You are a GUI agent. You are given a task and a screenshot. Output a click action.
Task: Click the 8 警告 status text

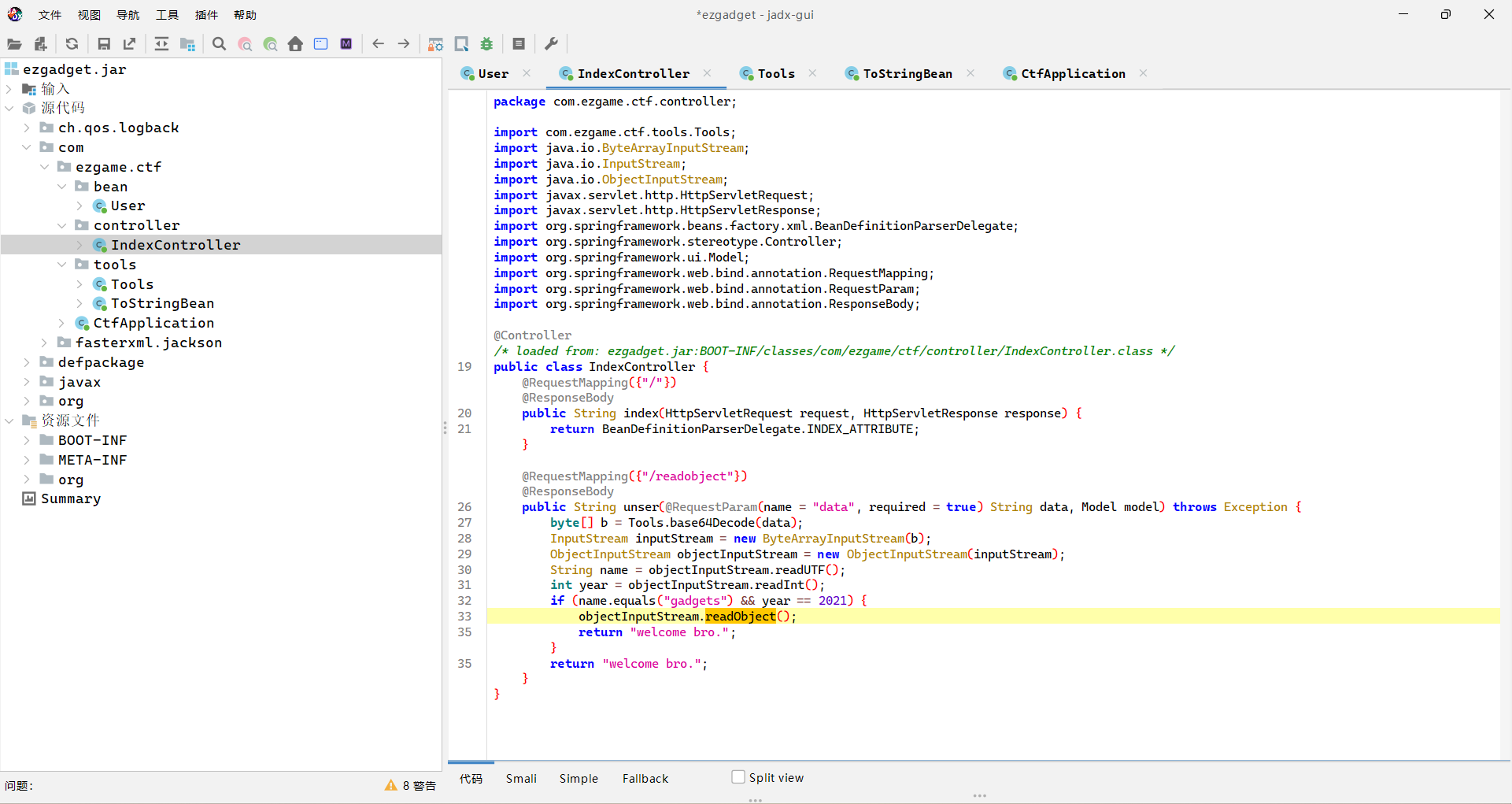pos(419,785)
